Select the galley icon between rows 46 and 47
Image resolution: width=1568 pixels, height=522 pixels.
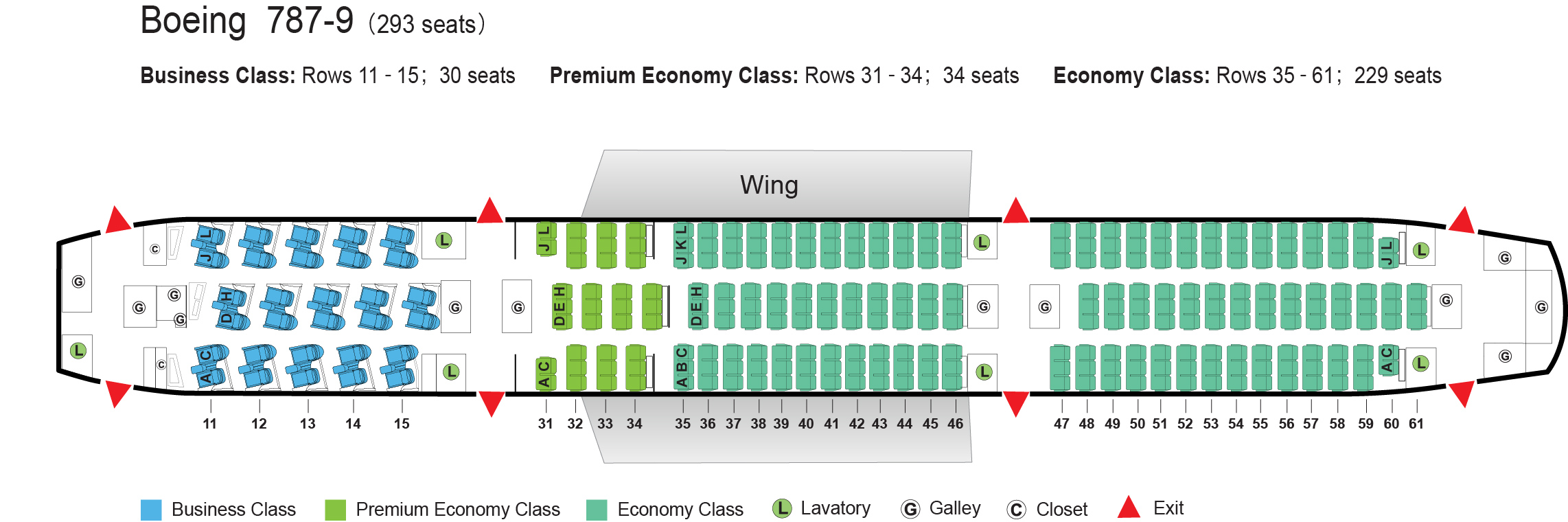tap(1044, 307)
